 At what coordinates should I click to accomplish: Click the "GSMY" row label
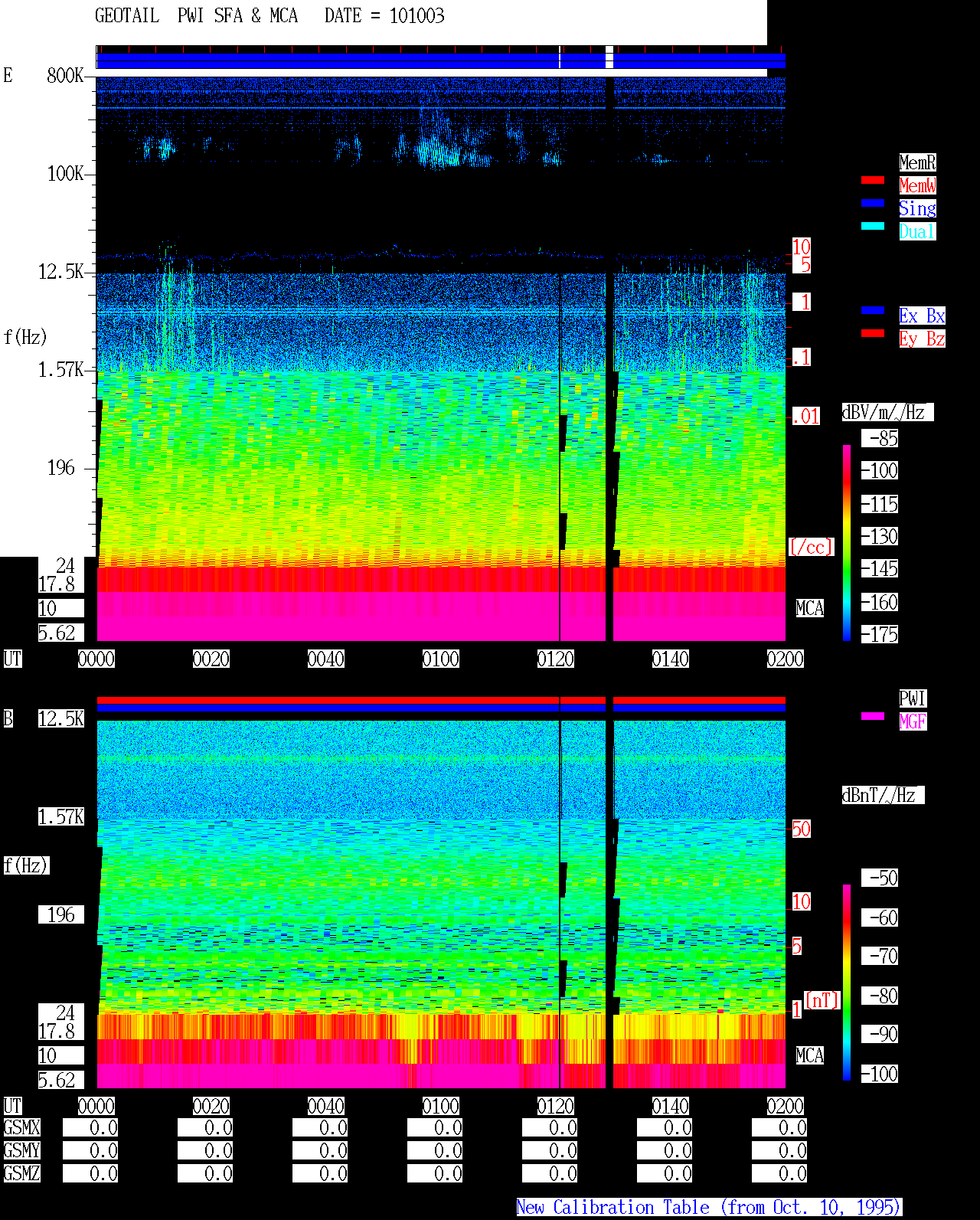click(22, 1150)
